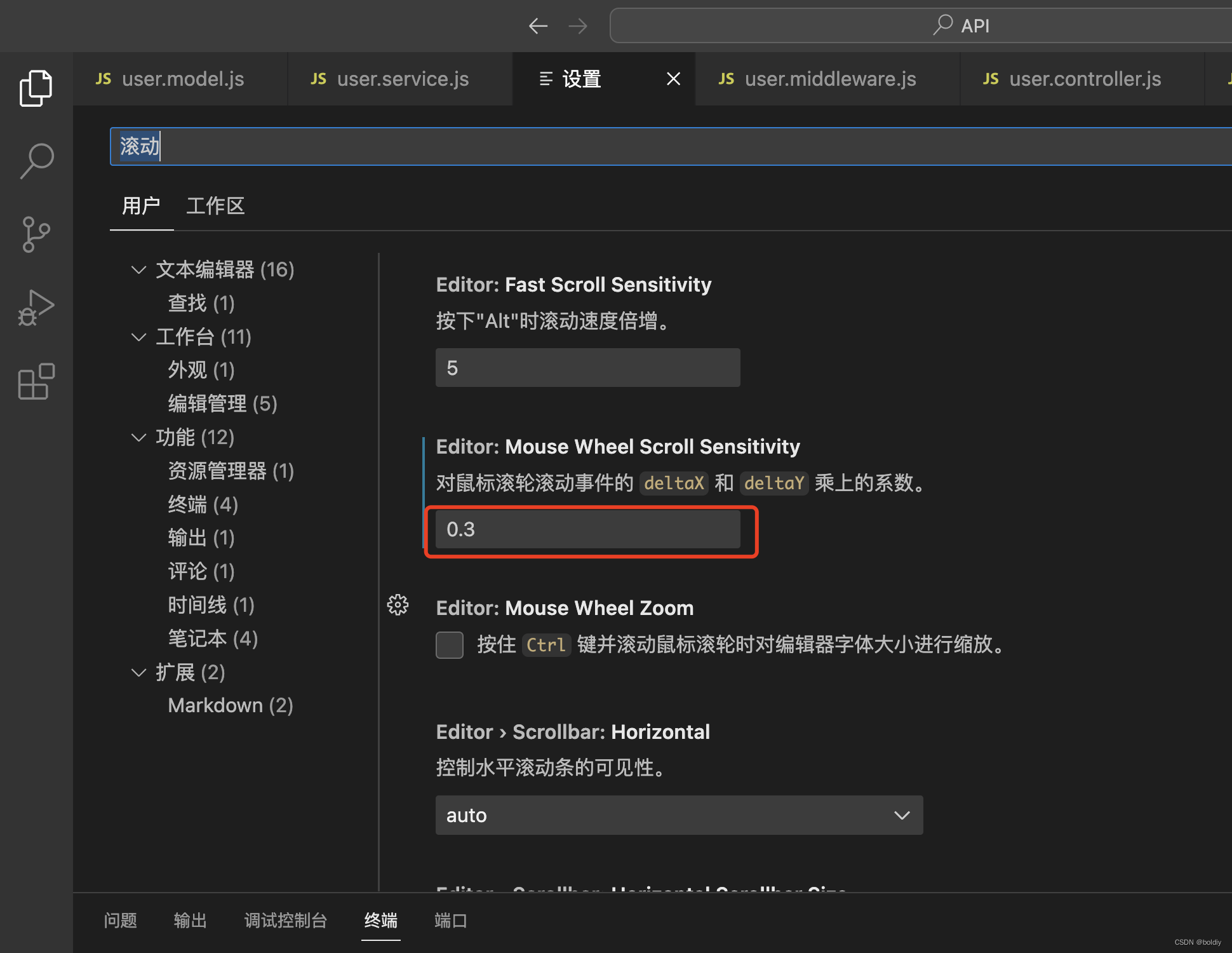The width and height of the screenshot is (1232, 953).
Task: Click the JS icon of user.model.js tab
Action: 104,79
